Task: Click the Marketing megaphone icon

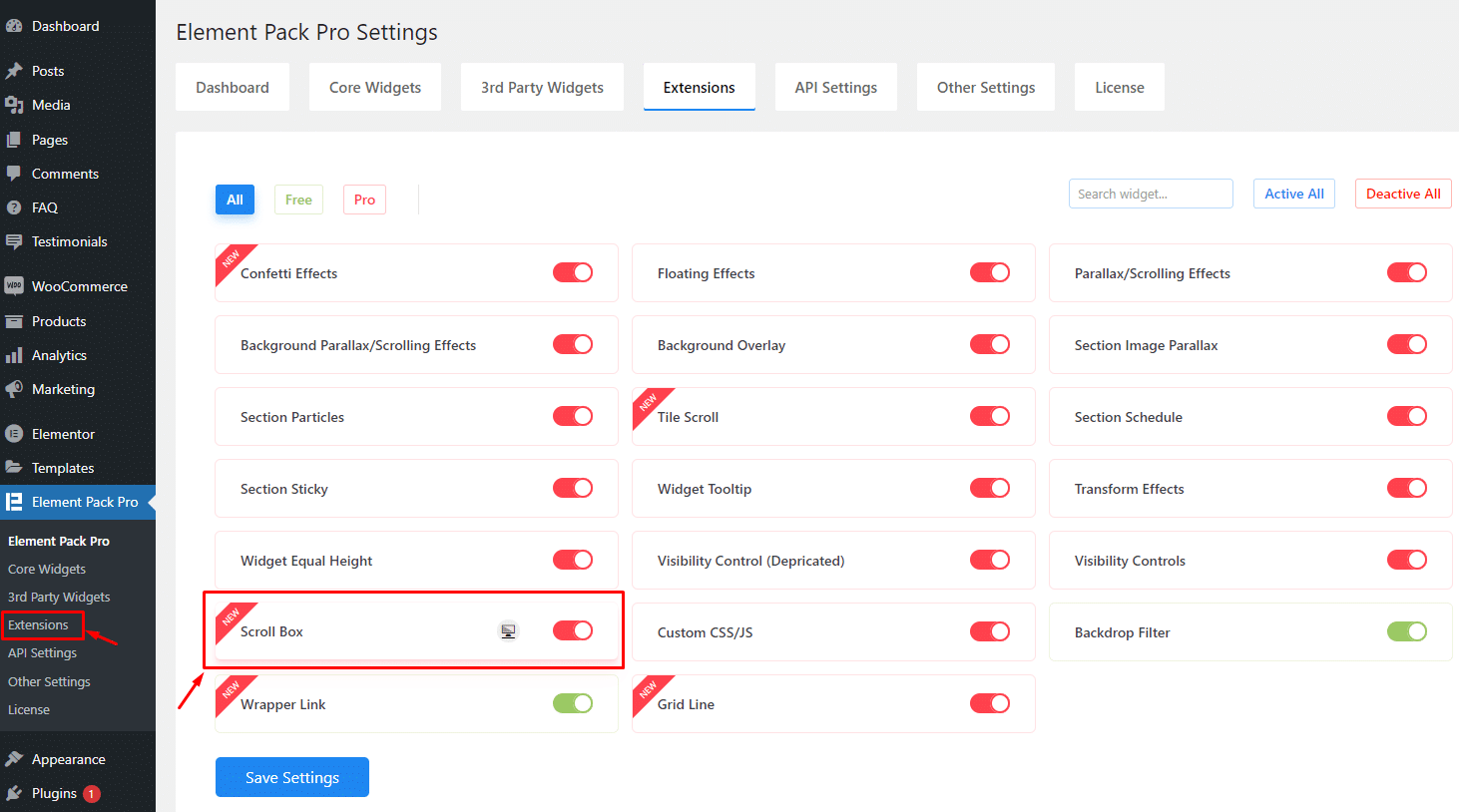Action: pos(14,389)
